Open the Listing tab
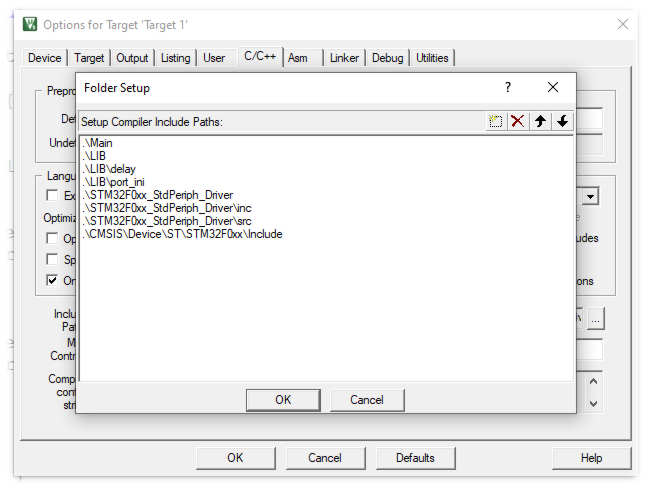This screenshot has width=648, height=490. click(x=176, y=58)
